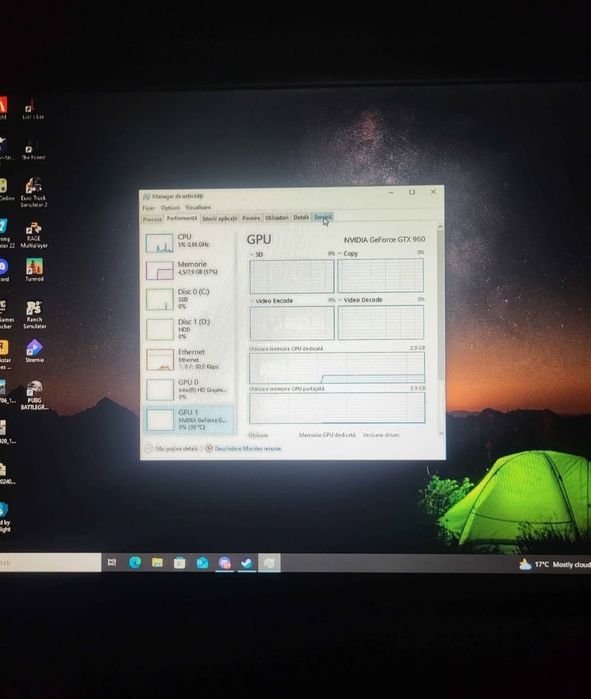Click the 3D engine utilization graph
591x699 pixels.
click(292, 276)
